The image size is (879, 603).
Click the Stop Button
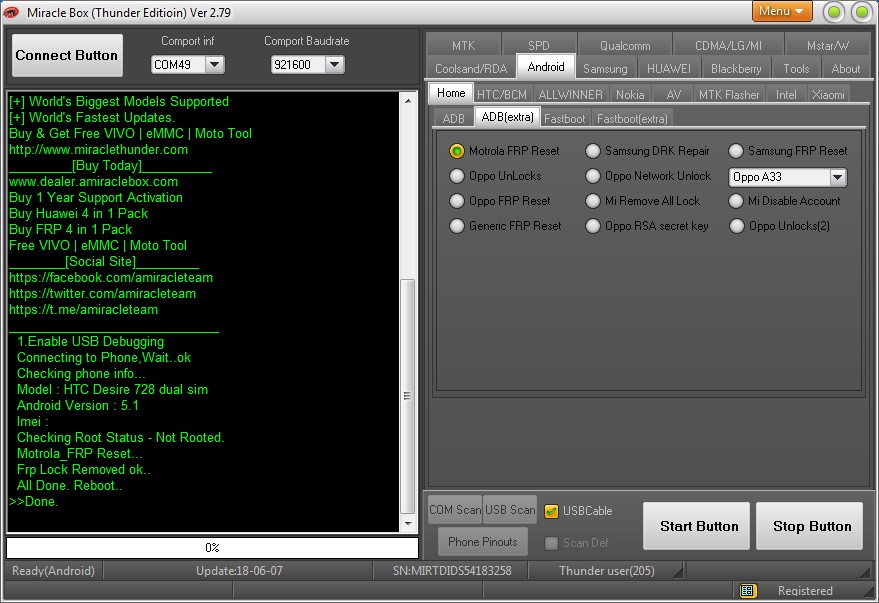809,526
